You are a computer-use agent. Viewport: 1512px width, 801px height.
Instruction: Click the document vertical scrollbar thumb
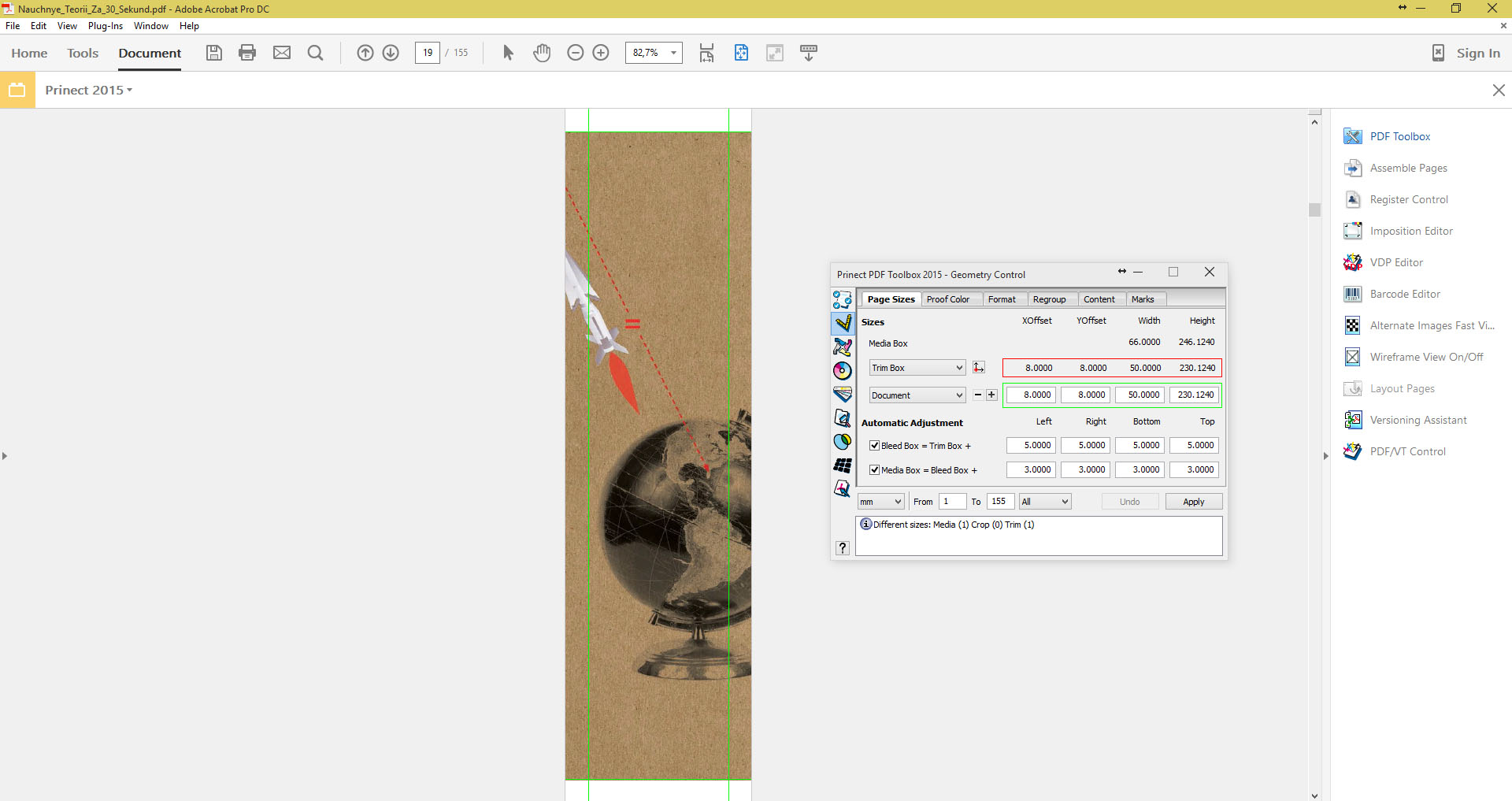pos(1314,210)
